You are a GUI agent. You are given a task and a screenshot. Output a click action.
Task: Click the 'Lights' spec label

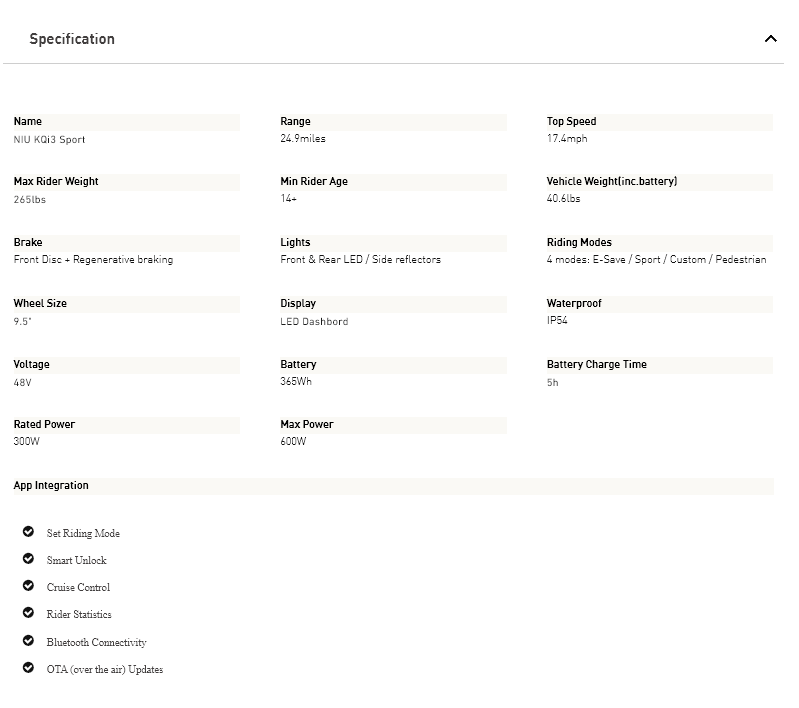(x=296, y=243)
